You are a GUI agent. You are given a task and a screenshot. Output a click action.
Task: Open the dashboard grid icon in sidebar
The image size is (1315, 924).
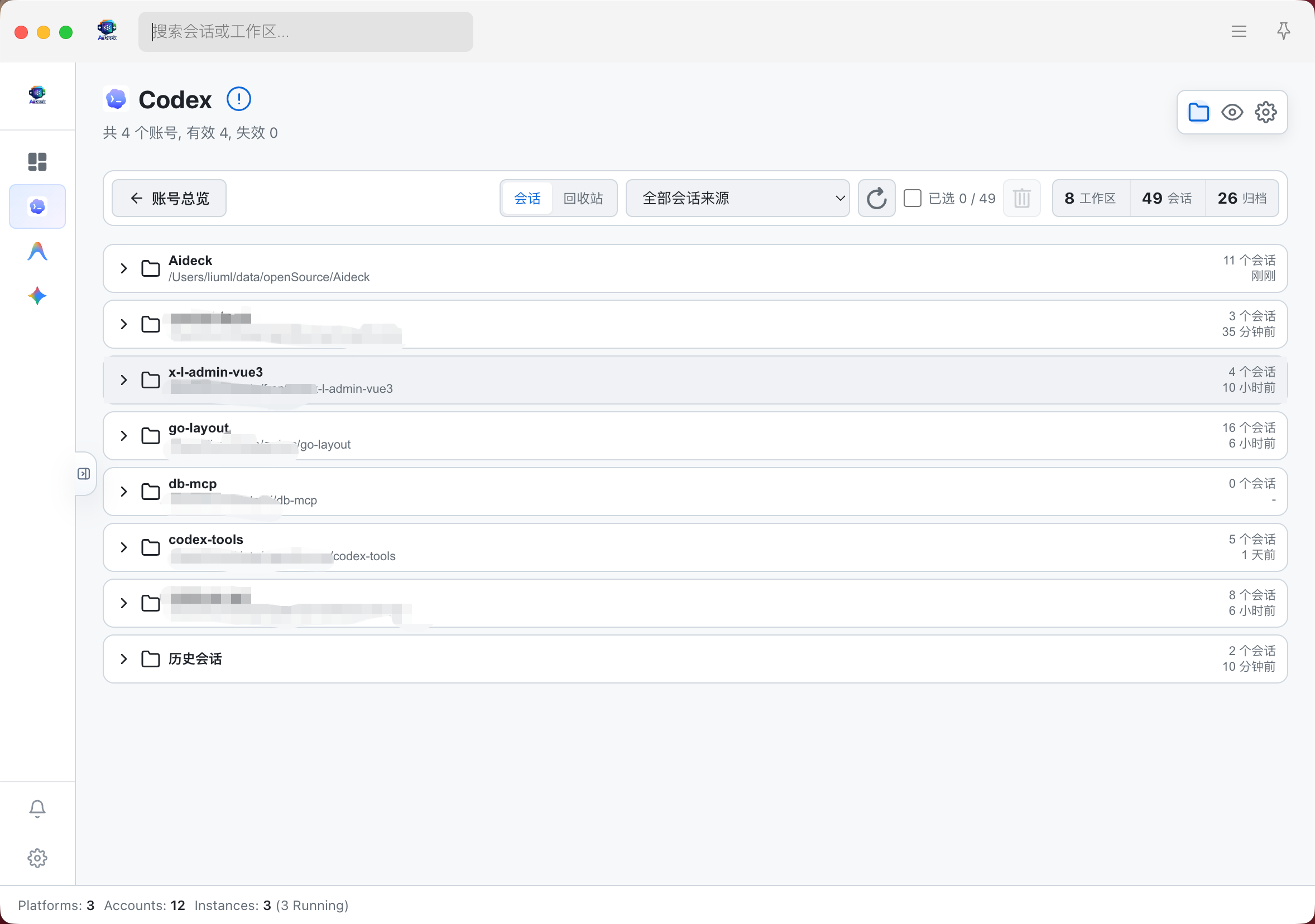[37, 162]
